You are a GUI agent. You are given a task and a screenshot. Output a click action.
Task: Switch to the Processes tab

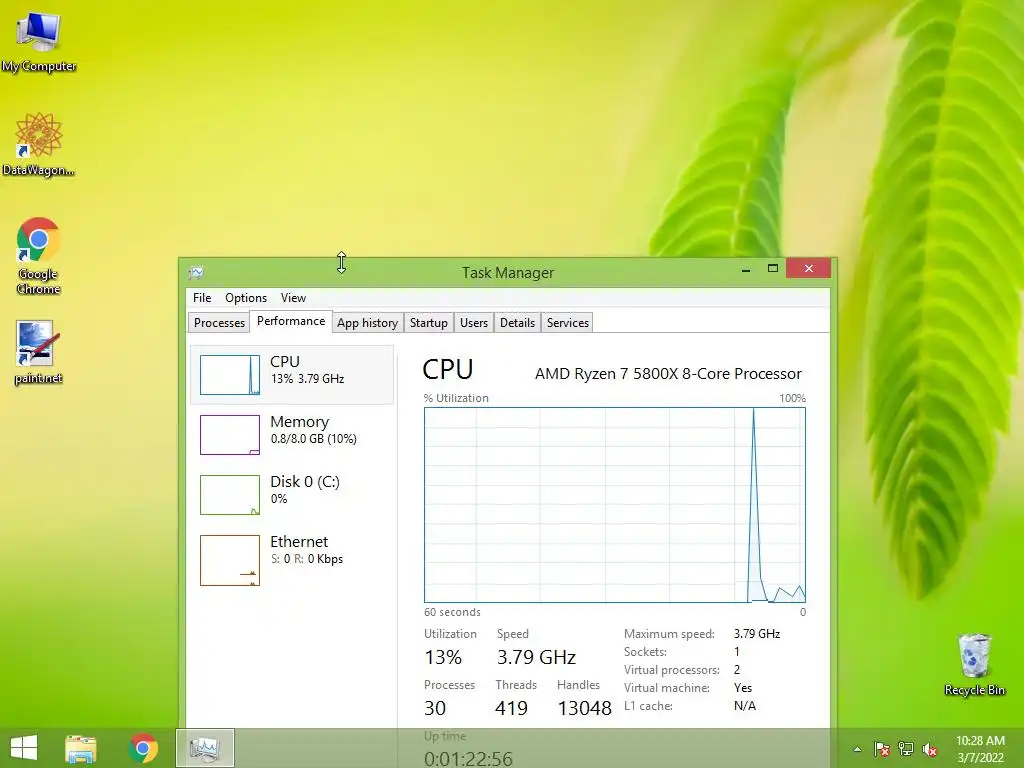coord(219,323)
